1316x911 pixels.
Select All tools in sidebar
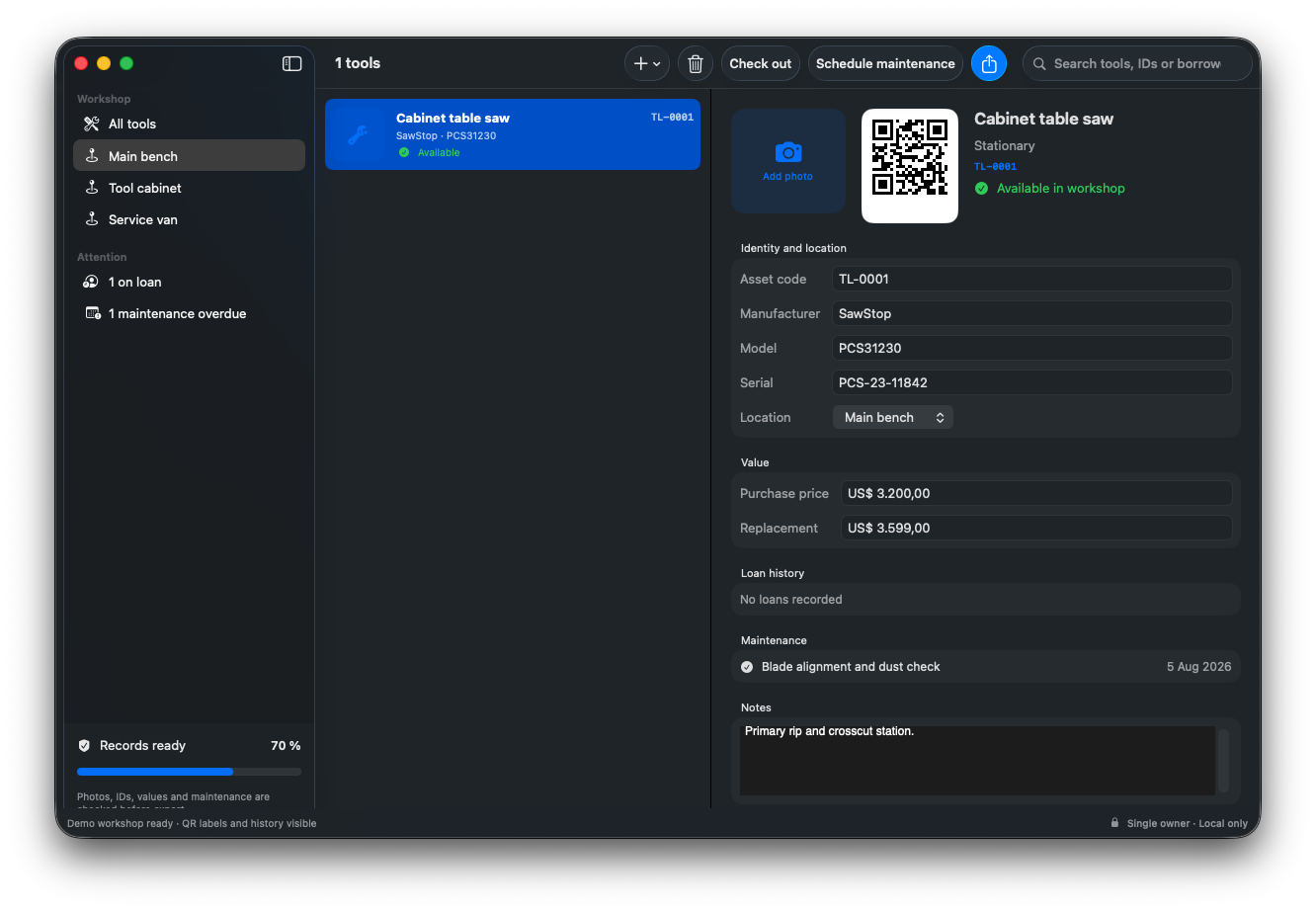pyautogui.click(x=189, y=124)
